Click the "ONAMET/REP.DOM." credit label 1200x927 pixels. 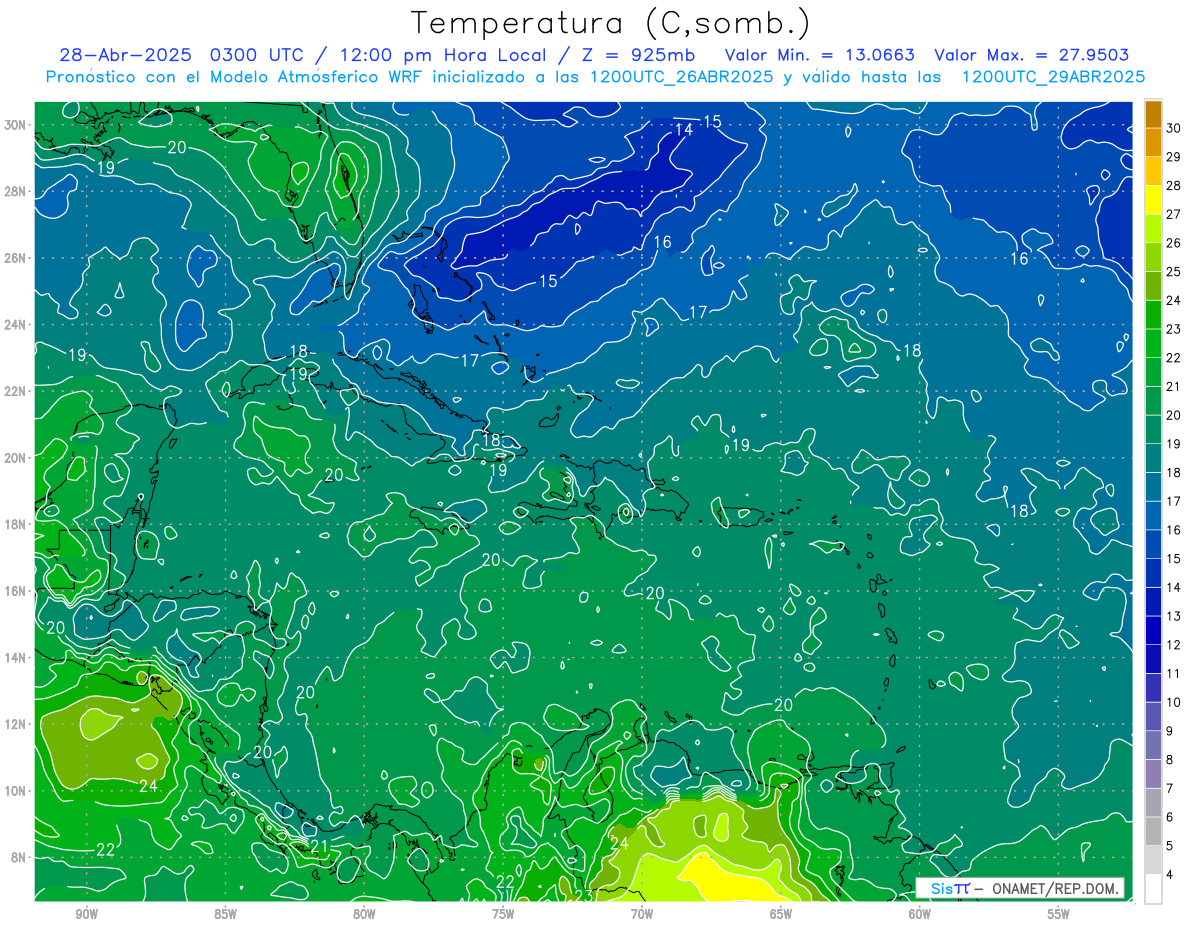[x=1056, y=888]
